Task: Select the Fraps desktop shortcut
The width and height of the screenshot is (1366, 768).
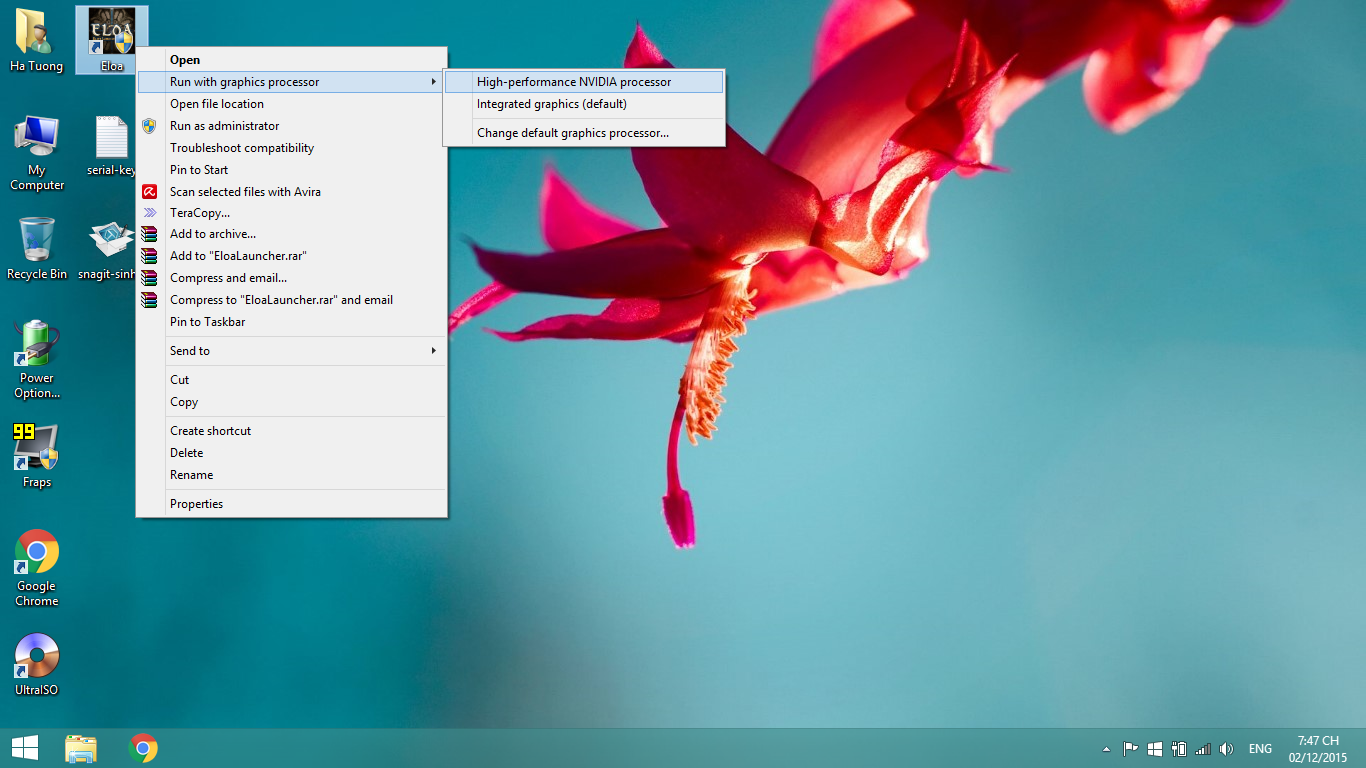Action: click(x=37, y=457)
